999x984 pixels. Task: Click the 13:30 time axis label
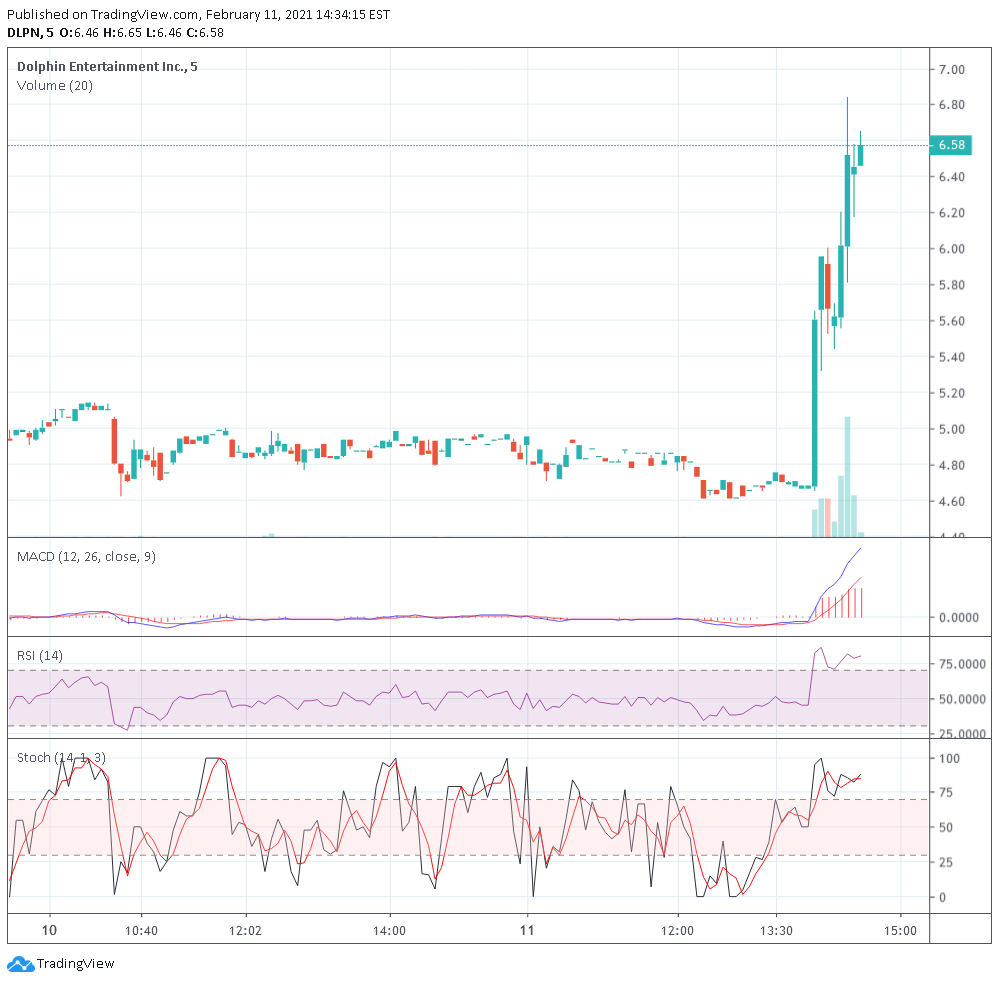[x=776, y=930]
